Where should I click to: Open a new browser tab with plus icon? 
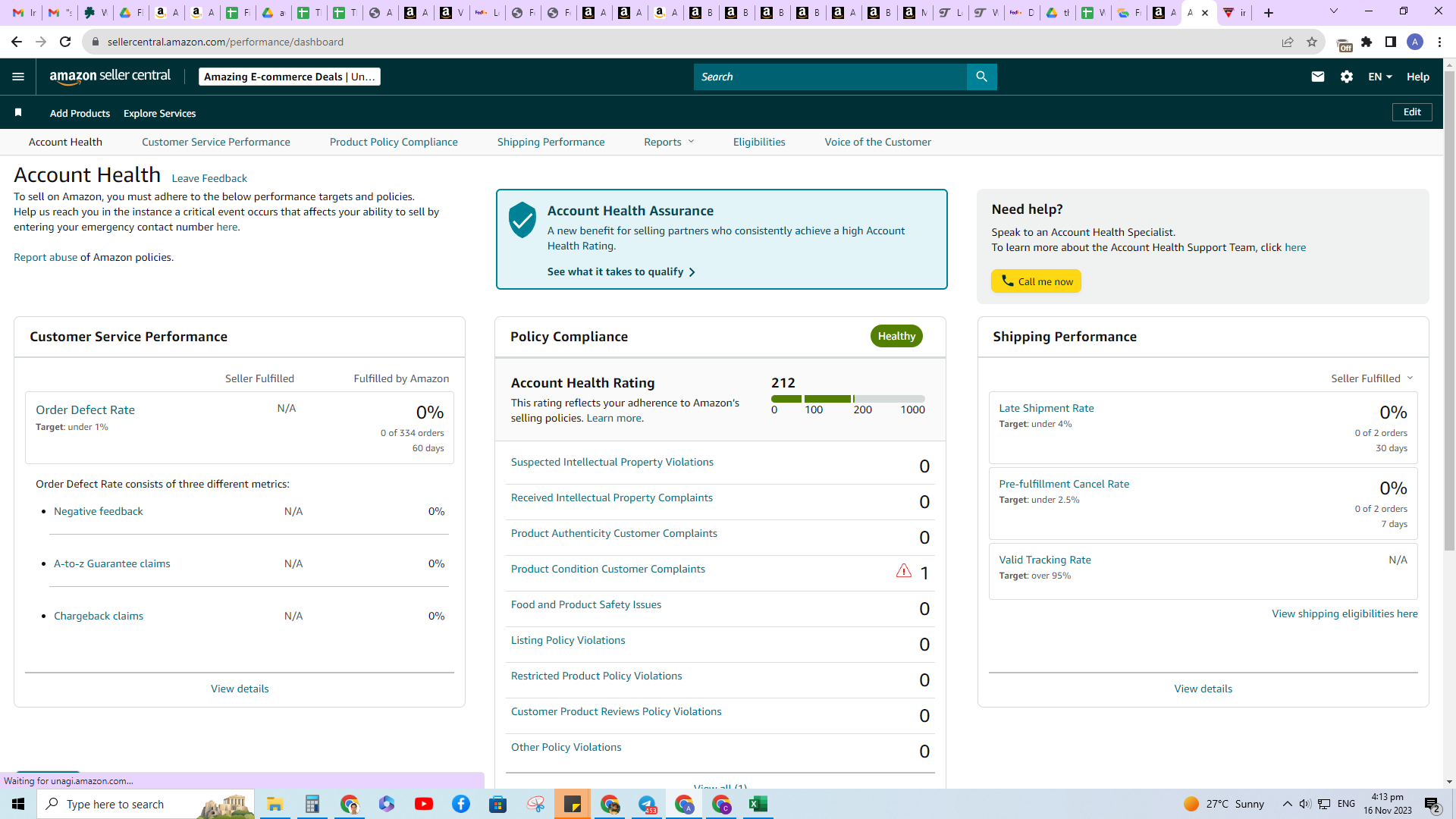1269,13
